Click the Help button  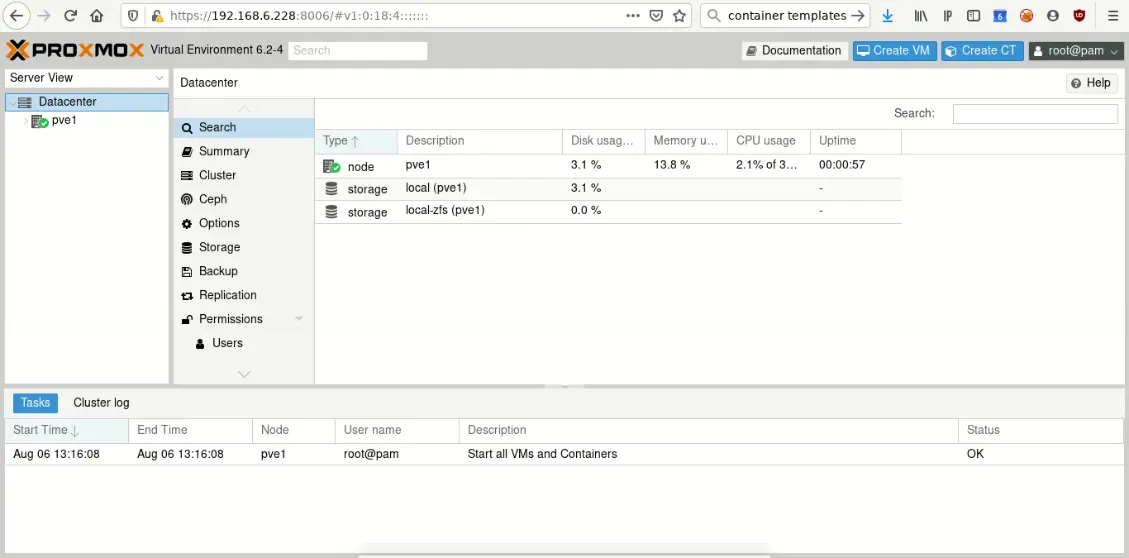point(1092,83)
